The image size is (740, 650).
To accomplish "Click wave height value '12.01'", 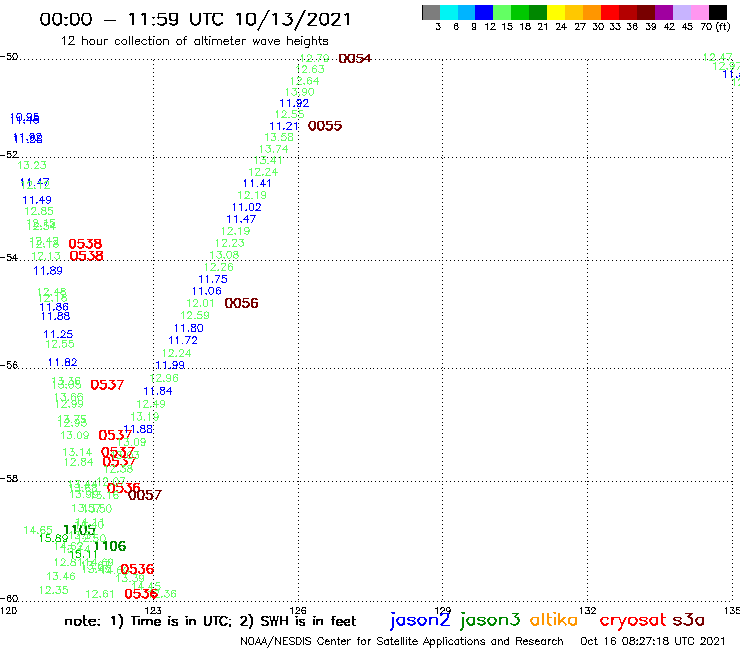I will [201, 303].
